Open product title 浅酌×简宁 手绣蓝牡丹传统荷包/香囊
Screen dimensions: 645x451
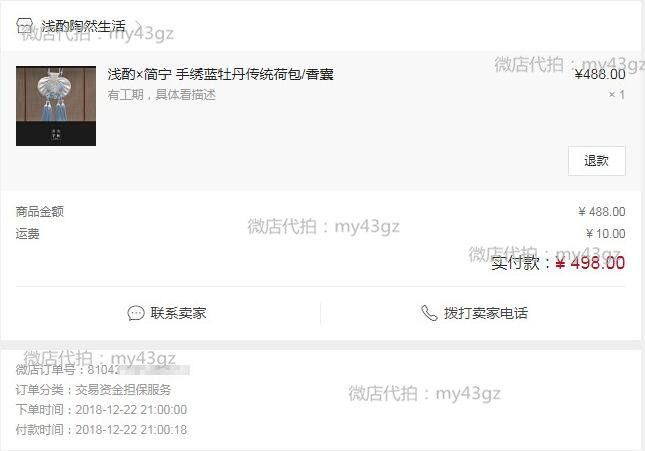220,74
